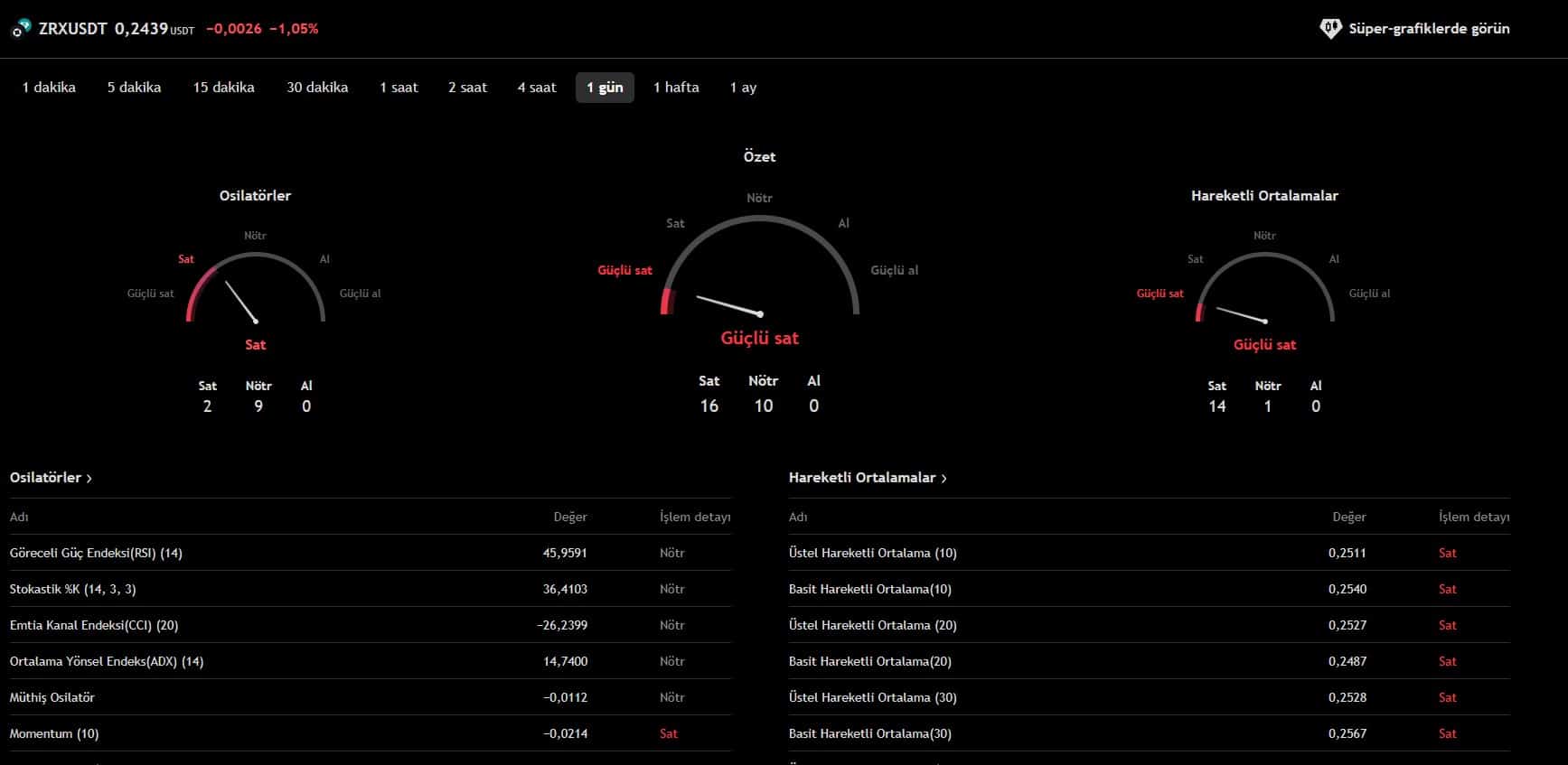Viewport: 1568px width, 765px height.
Task: Click Hareketli Ortalamalar Sat count 14
Action: coord(1217,406)
